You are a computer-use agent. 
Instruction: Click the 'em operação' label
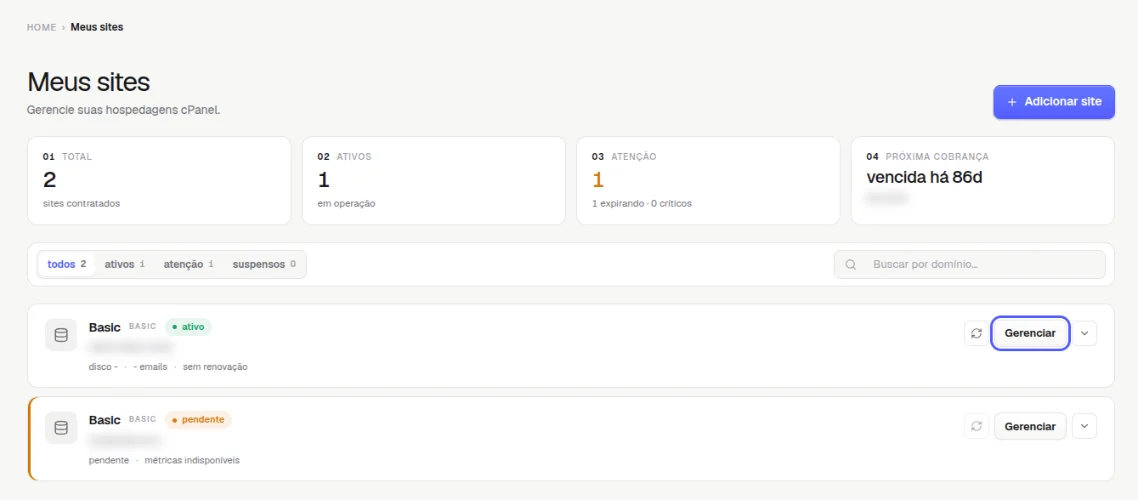pos(346,203)
